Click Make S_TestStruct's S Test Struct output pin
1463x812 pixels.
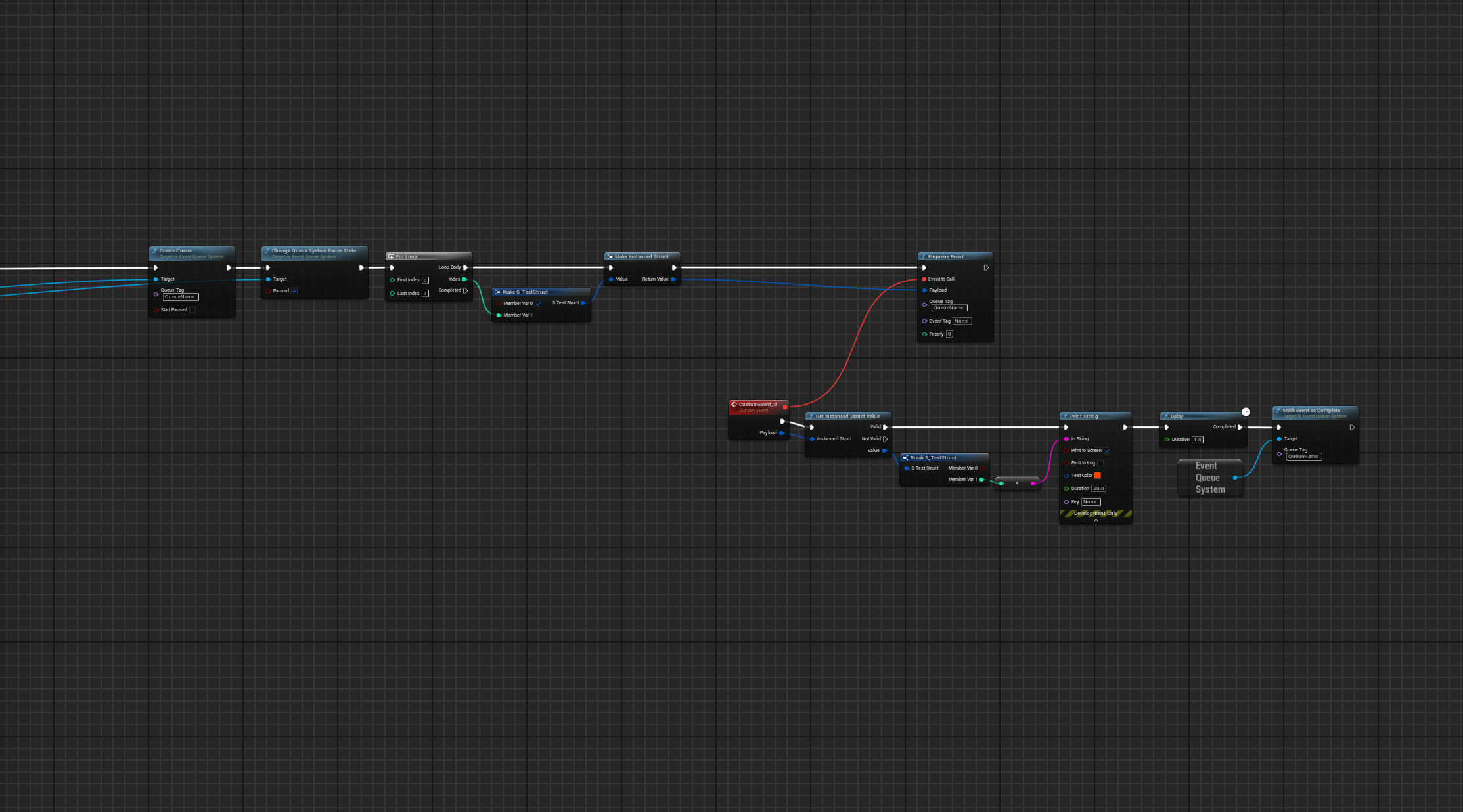point(583,303)
